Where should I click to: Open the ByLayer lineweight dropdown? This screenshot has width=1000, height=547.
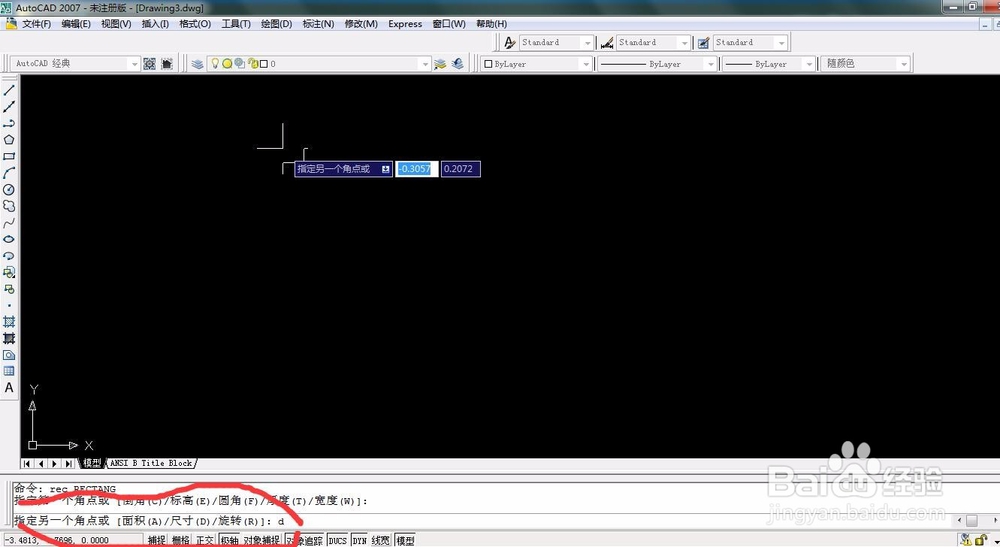pos(809,64)
